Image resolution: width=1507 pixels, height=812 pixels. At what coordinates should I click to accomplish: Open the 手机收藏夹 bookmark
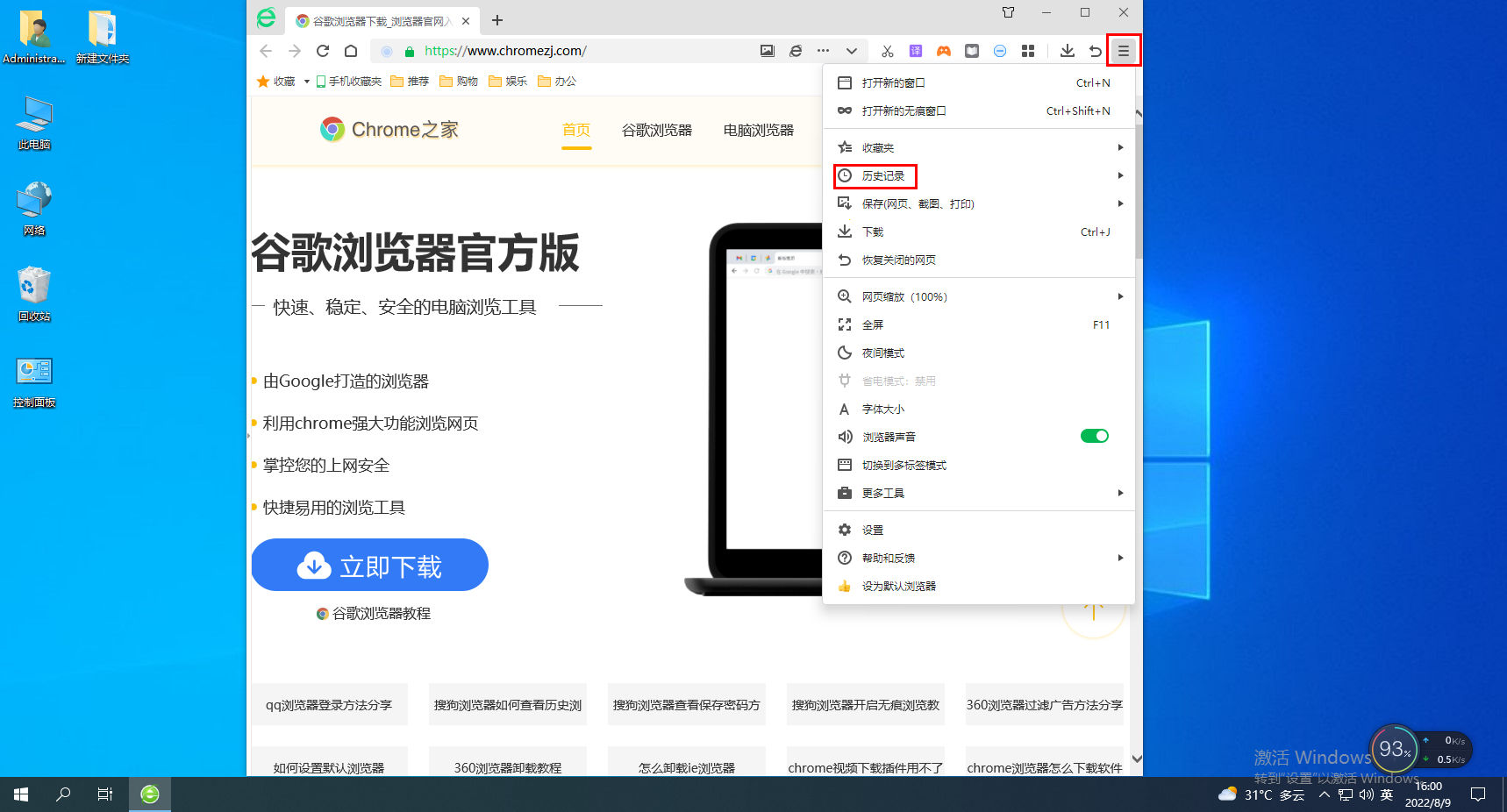tap(349, 82)
